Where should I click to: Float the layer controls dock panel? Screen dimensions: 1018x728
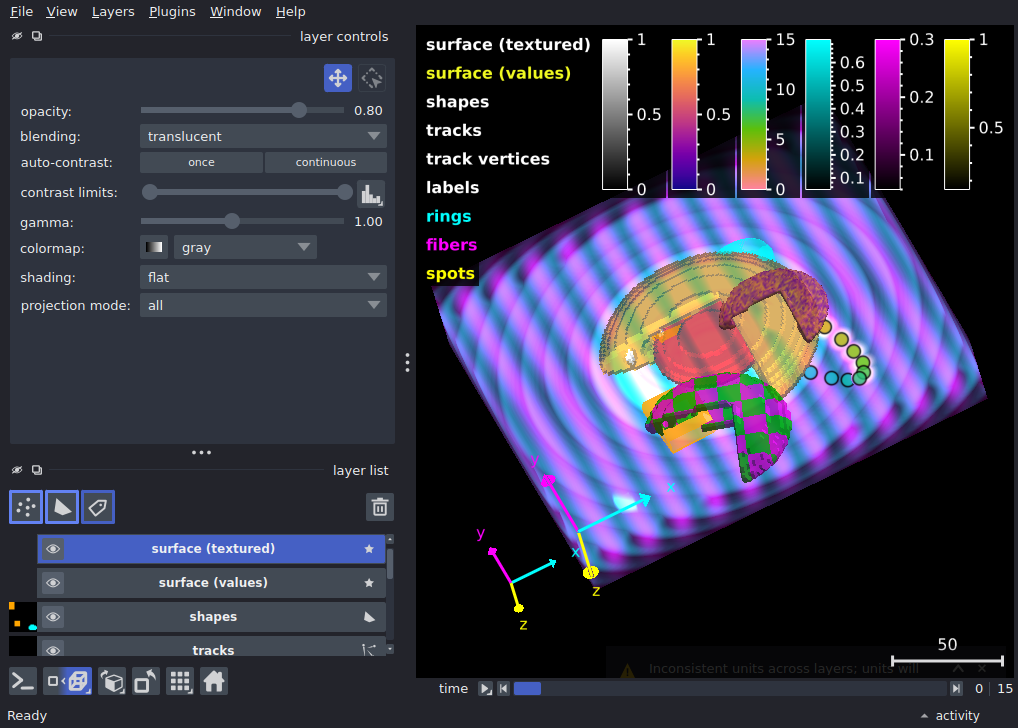(x=37, y=36)
